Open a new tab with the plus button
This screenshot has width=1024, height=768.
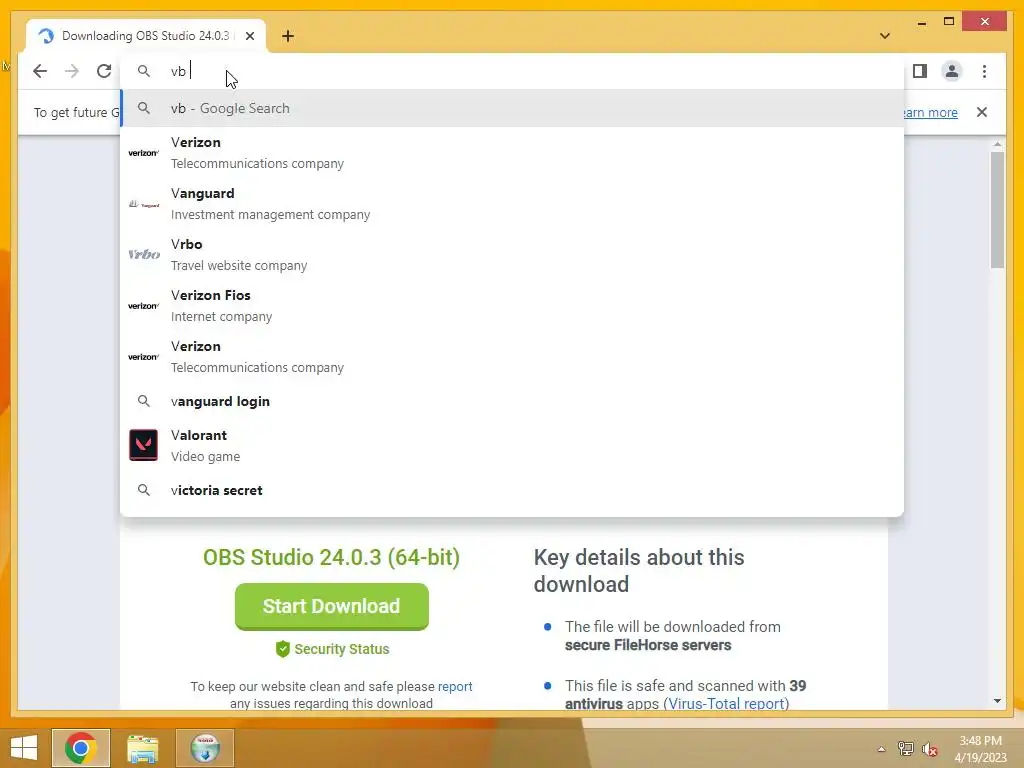click(287, 36)
